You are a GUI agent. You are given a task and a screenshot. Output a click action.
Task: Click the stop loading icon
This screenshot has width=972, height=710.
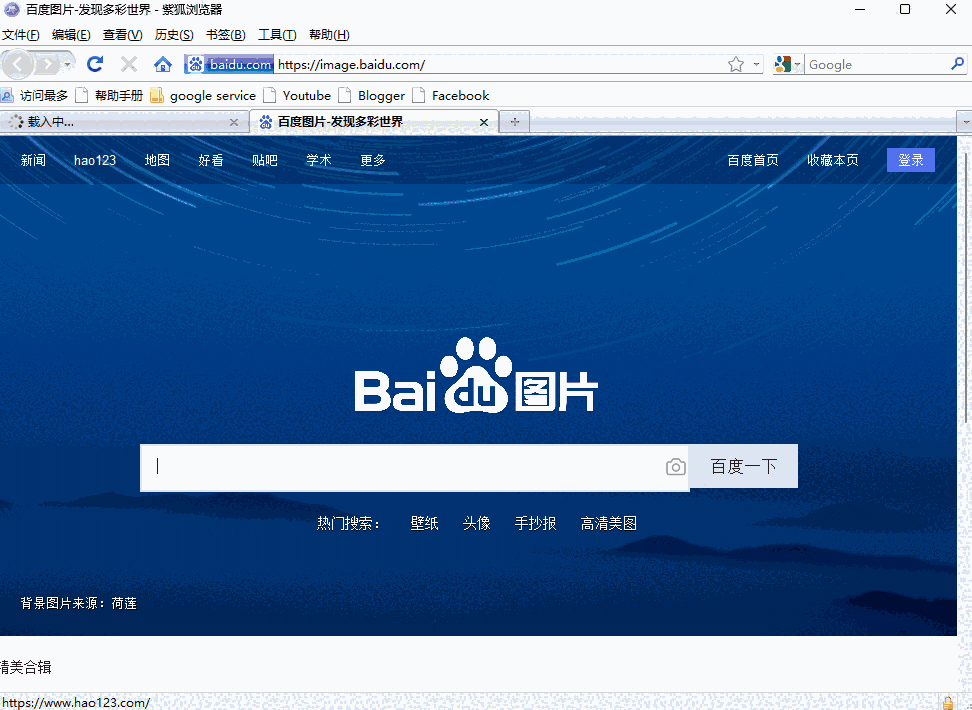tap(128, 63)
